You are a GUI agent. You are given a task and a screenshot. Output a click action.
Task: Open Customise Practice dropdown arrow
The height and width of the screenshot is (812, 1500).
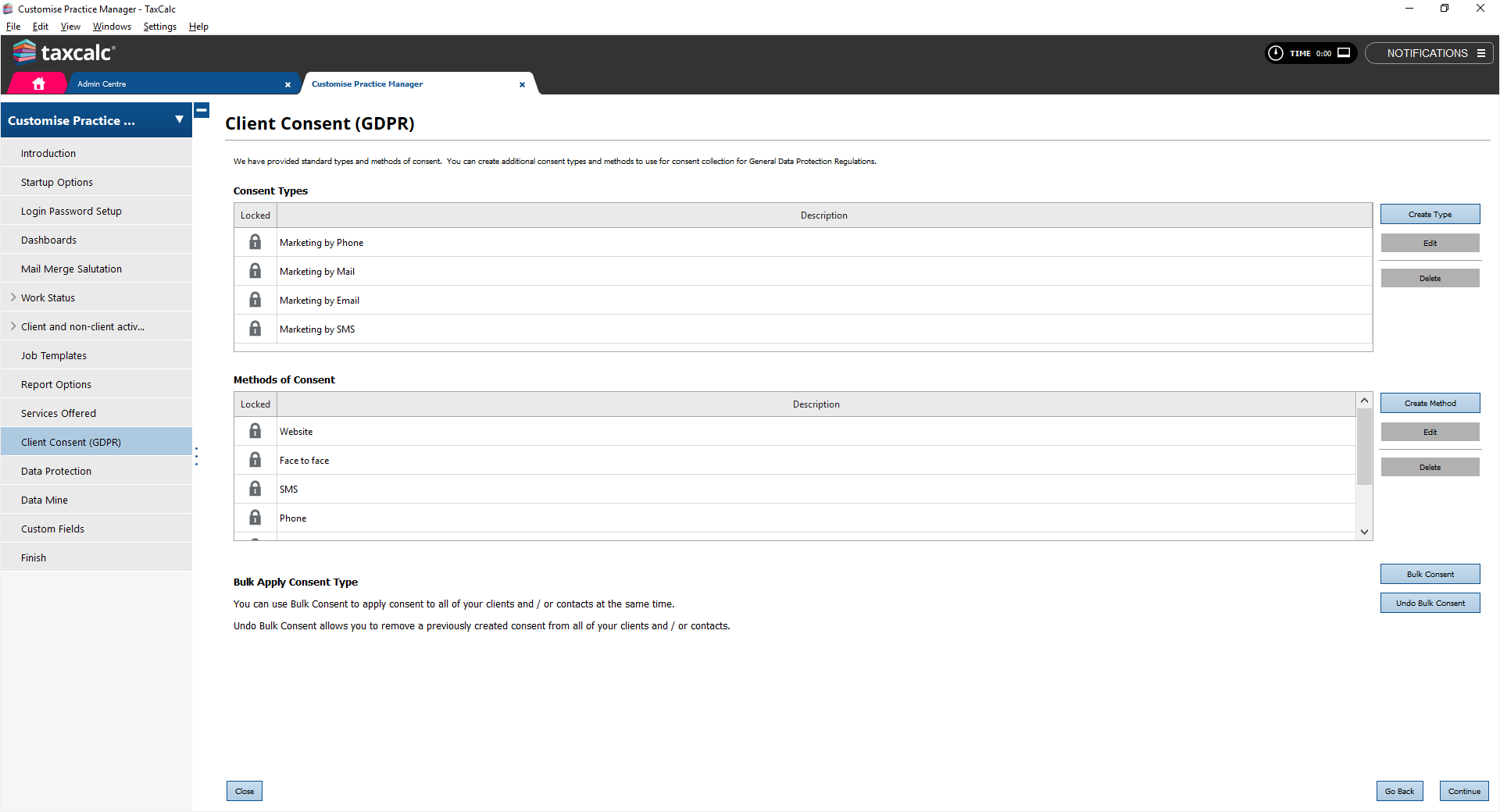click(x=179, y=120)
